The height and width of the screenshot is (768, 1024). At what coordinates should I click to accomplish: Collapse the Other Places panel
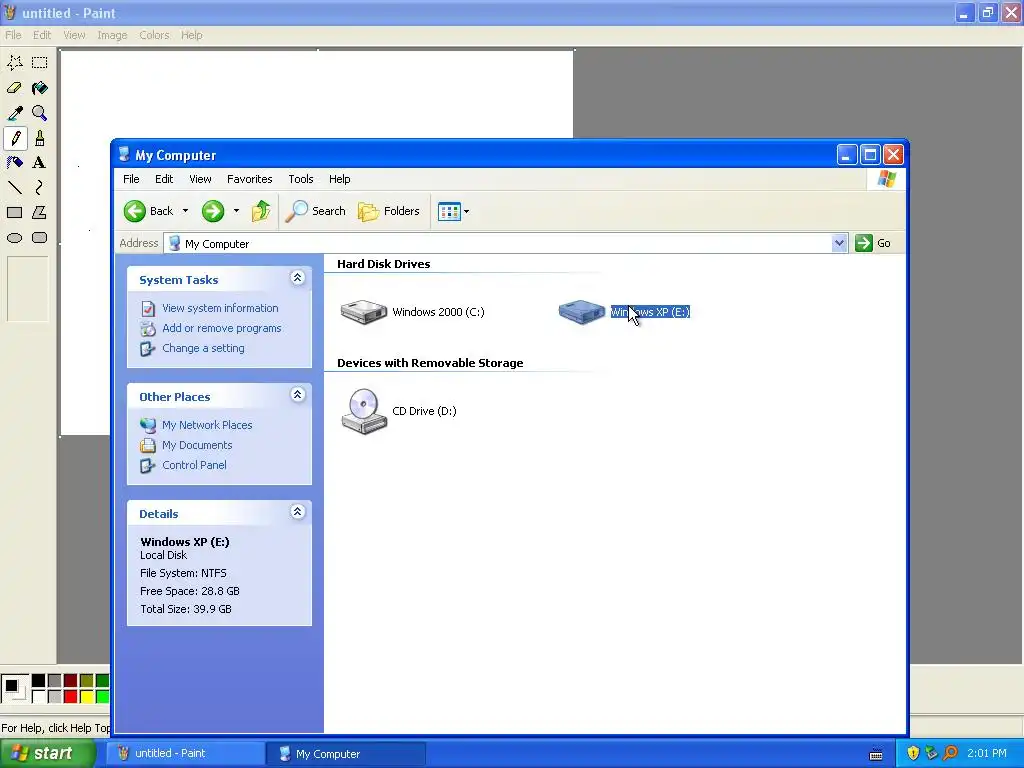[x=297, y=395]
